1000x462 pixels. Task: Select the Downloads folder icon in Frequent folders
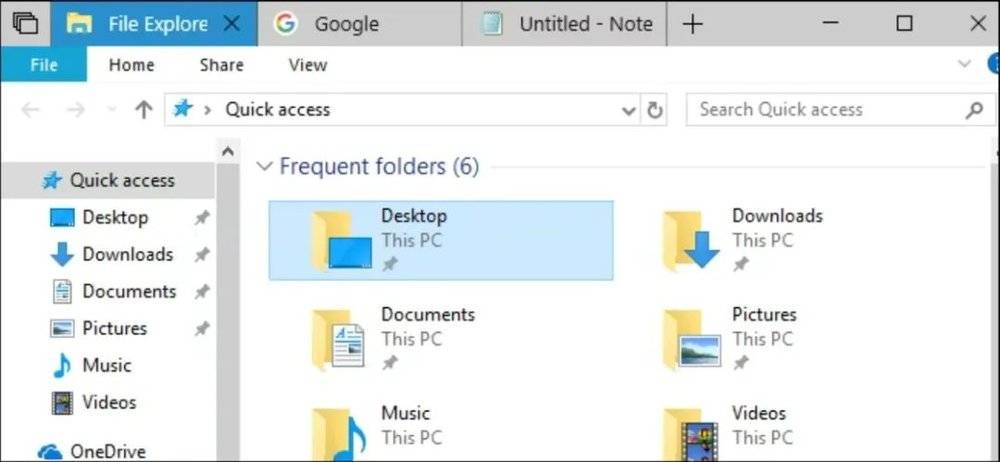pyautogui.click(x=691, y=241)
